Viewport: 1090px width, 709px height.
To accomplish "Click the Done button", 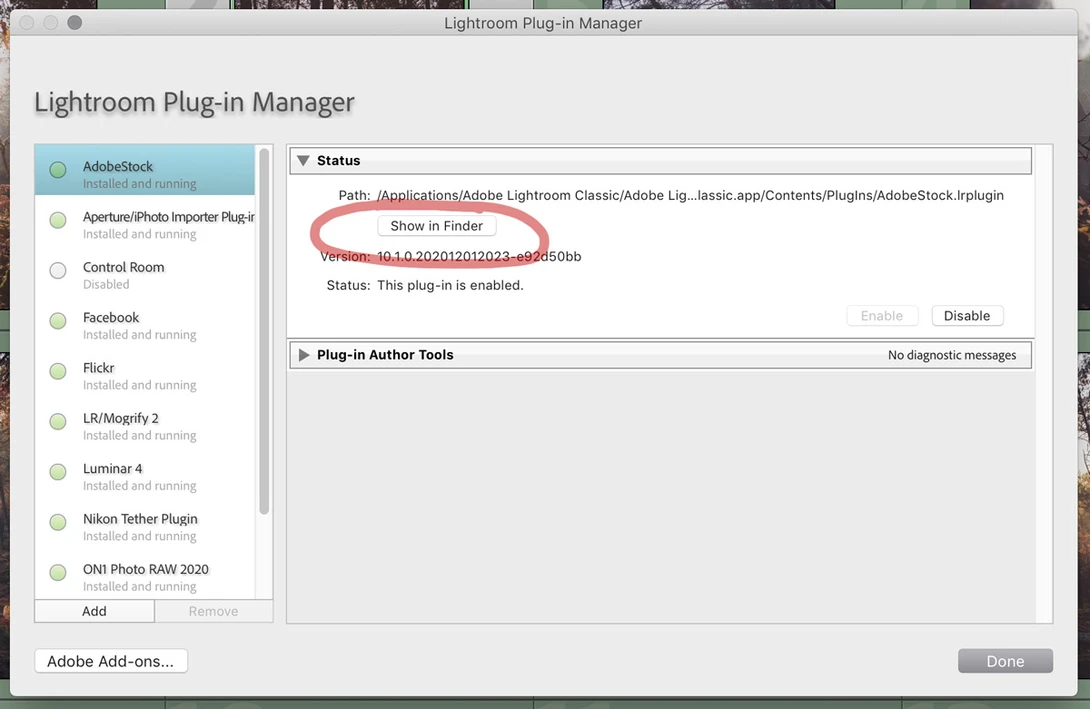I will (x=1005, y=661).
